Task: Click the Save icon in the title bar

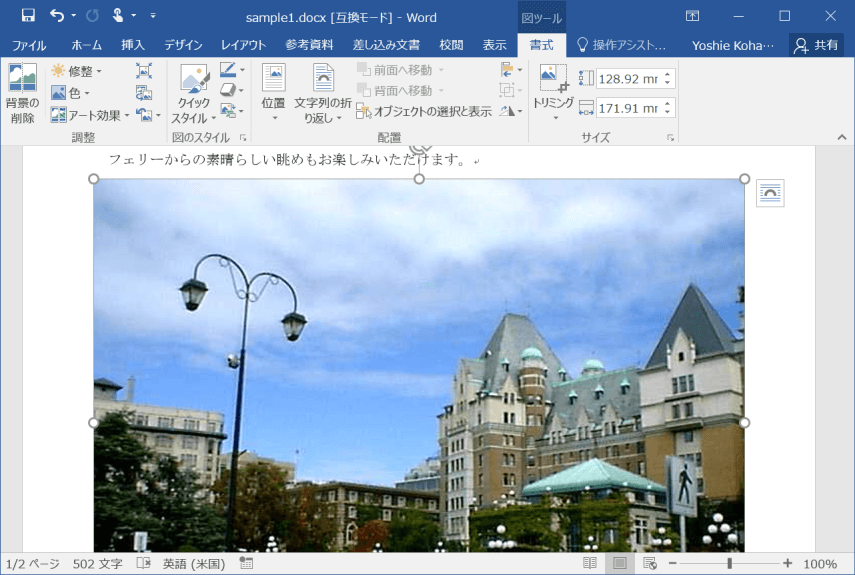Action: pos(28,15)
